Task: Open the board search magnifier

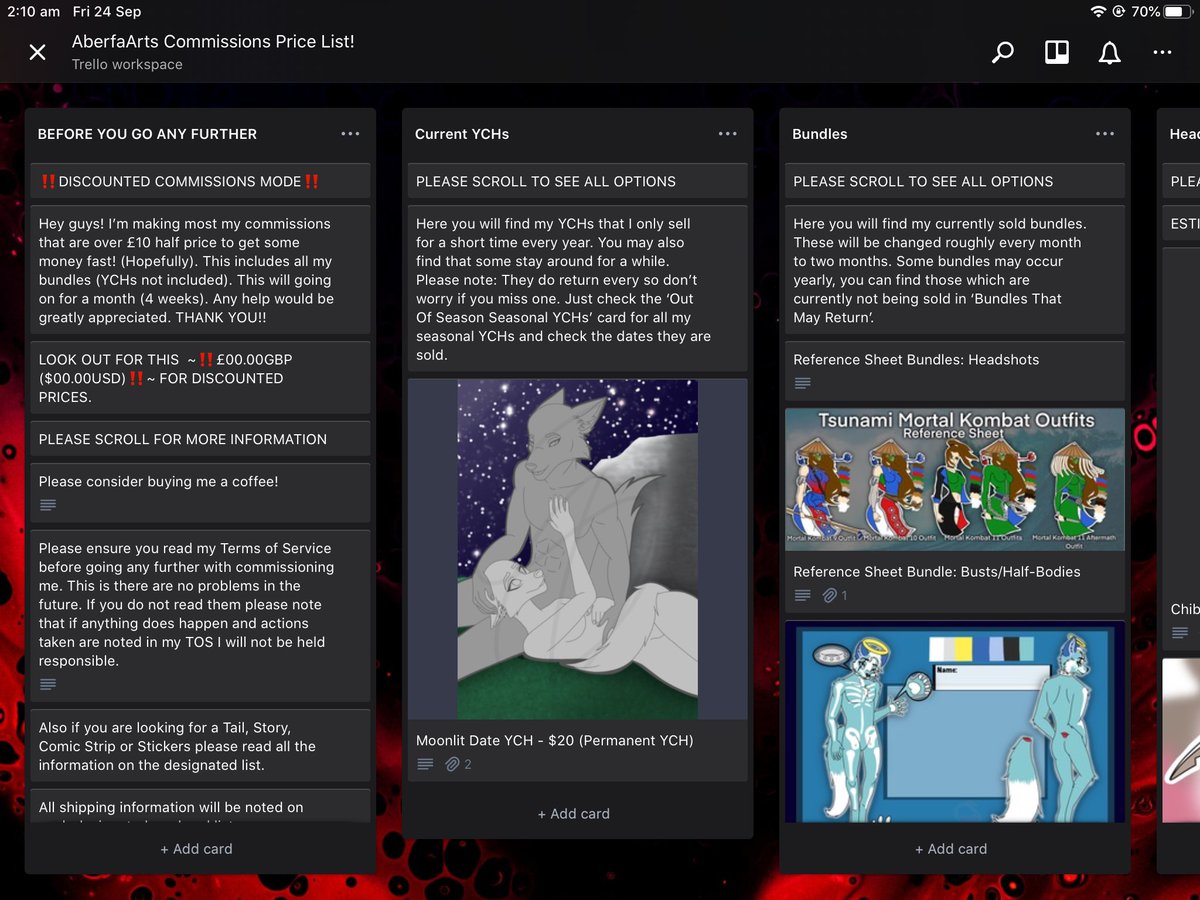Action: [x=1002, y=52]
